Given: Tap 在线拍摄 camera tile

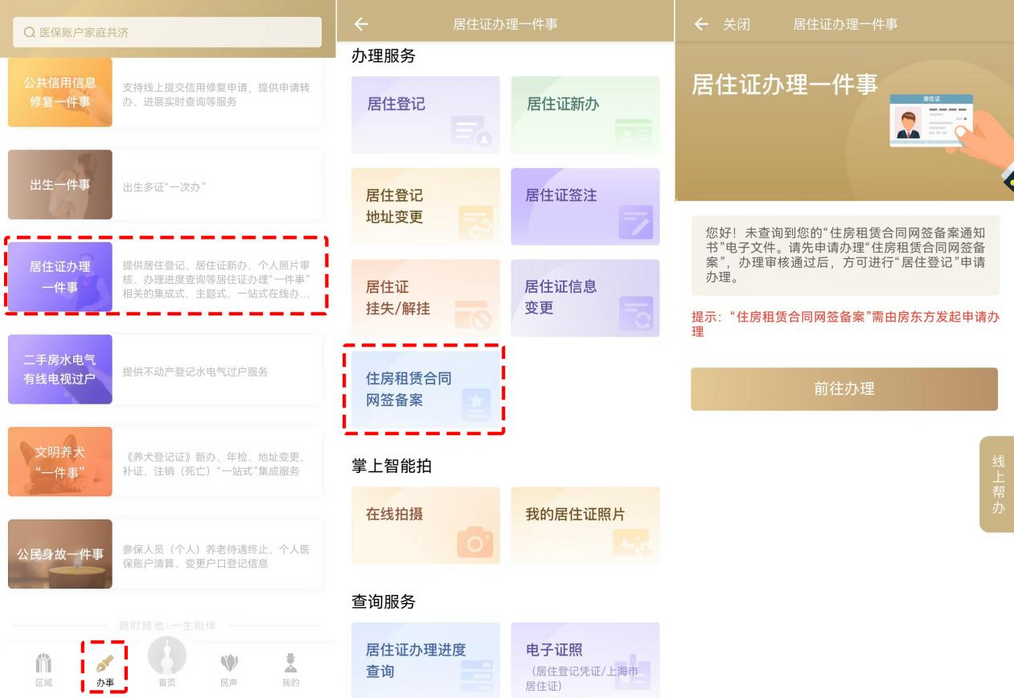Looking at the screenshot, I should click(425, 525).
